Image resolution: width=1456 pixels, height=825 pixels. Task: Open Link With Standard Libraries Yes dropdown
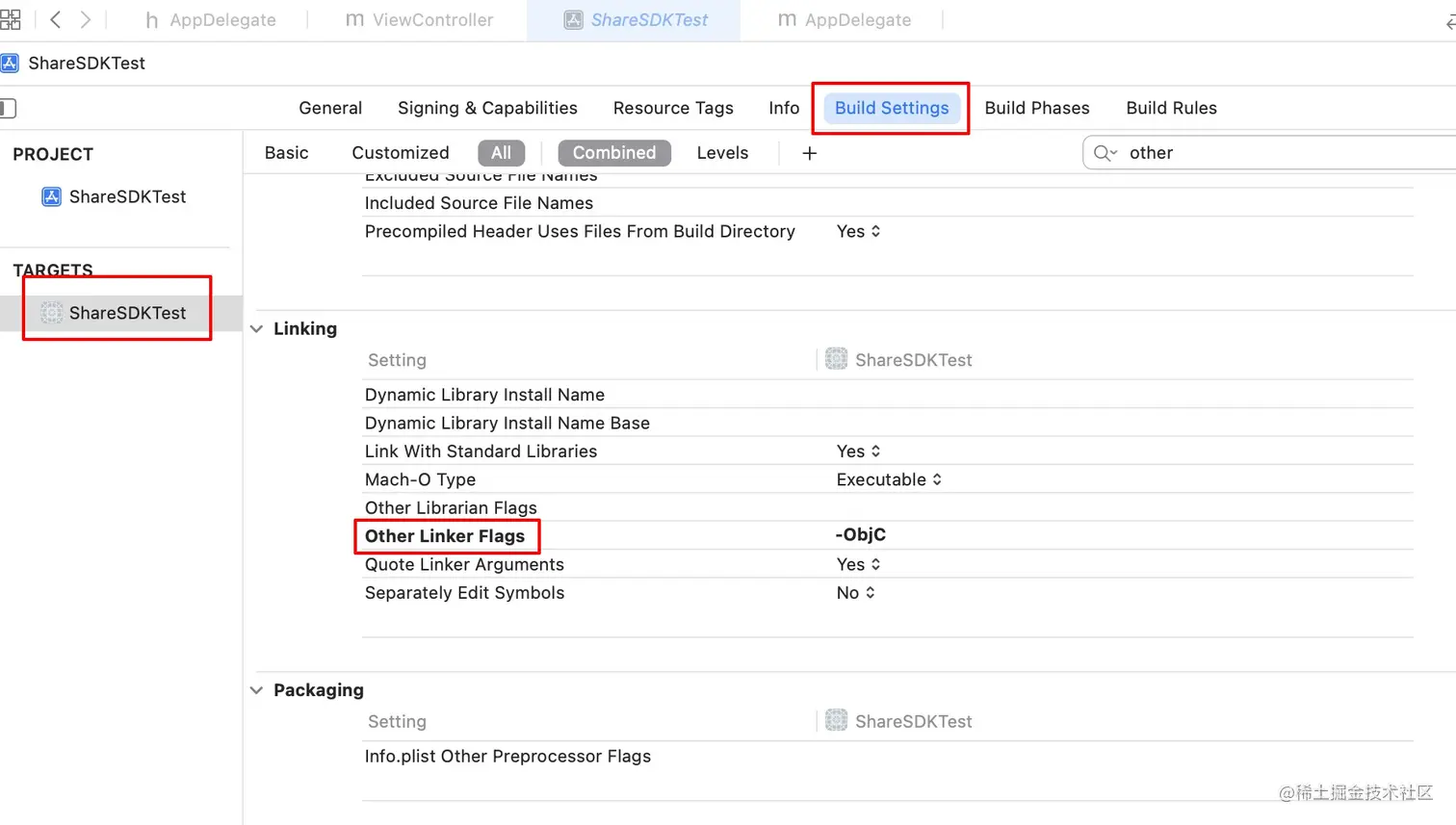click(859, 451)
